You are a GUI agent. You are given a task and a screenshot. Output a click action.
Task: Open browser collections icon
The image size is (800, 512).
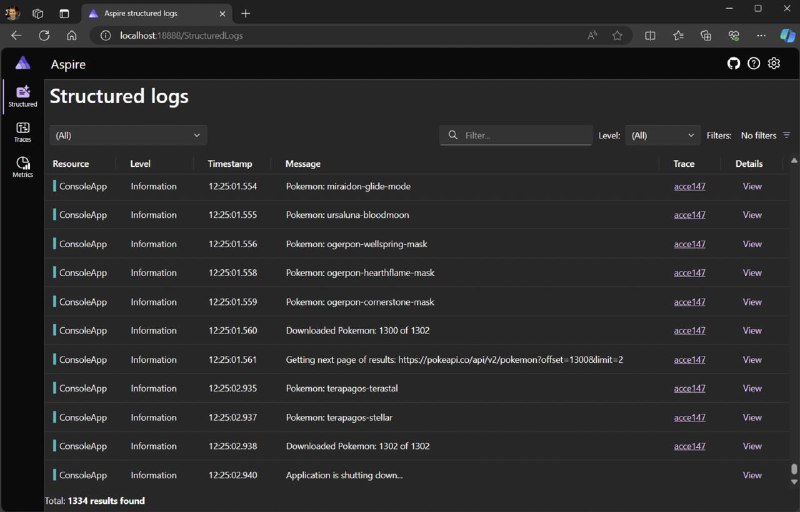coord(706,36)
